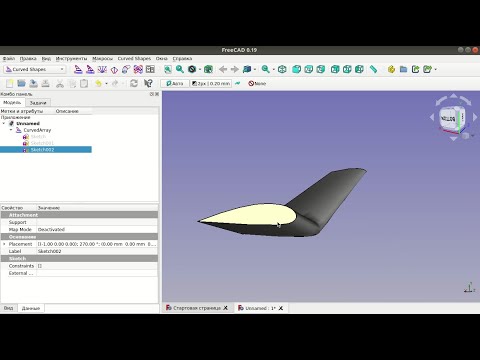Open the undo history dropdown arrow

click(106, 83)
